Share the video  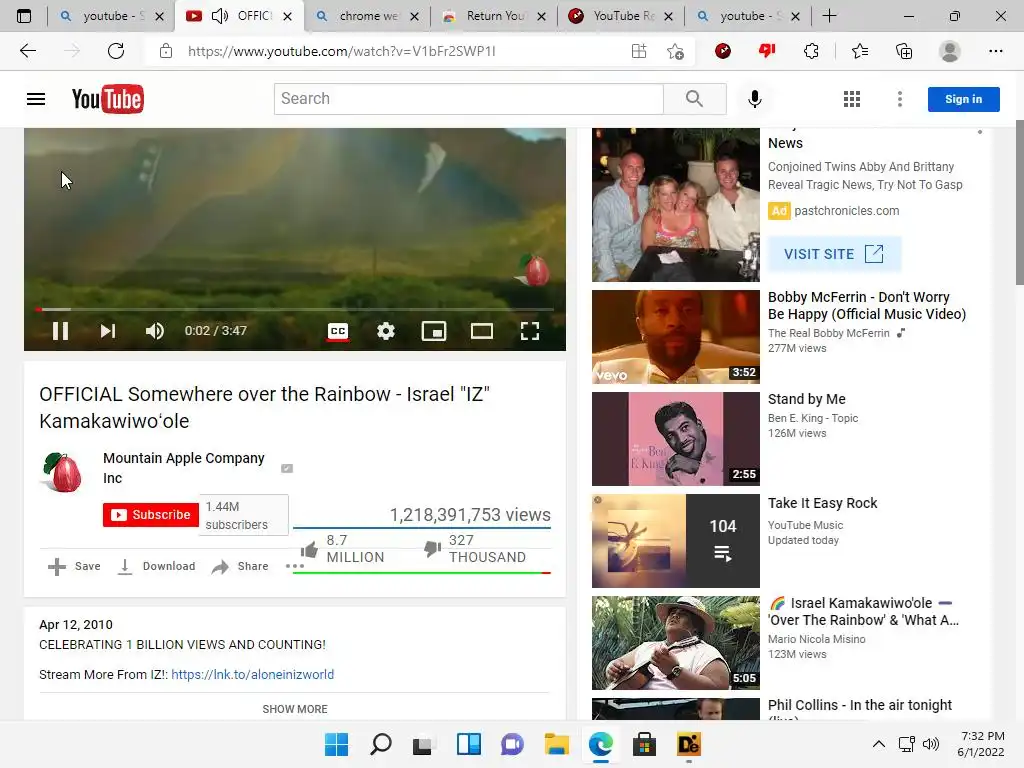[240, 566]
